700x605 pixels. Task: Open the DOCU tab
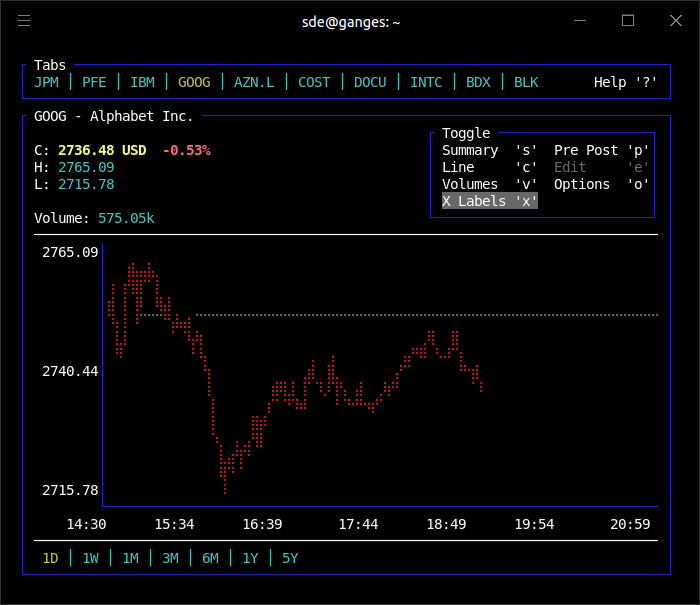[x=370, y=83]
